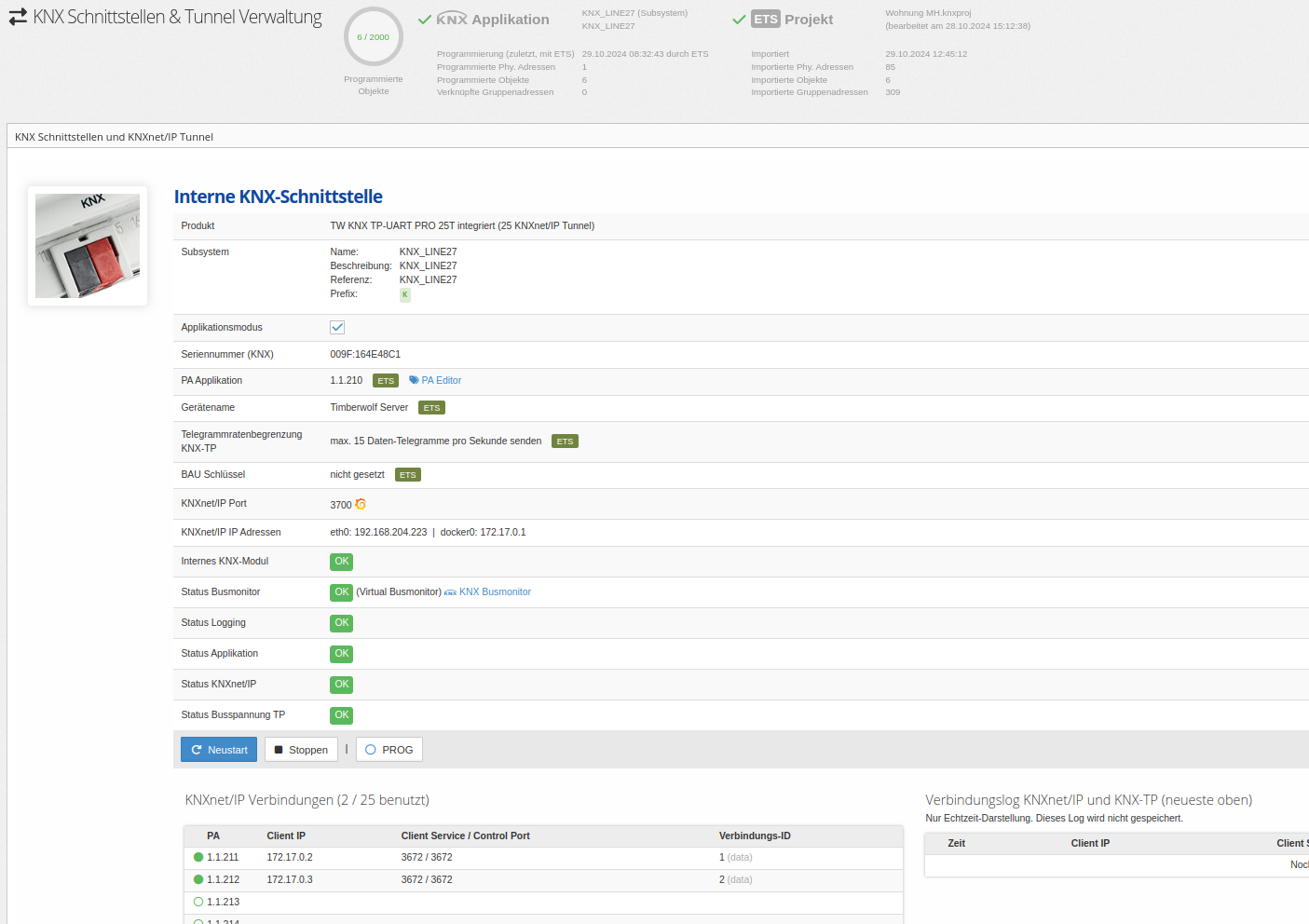Select the PA value 1.1.210
The height and width of the screenshot is (924, 1309).
pos(347,380)
